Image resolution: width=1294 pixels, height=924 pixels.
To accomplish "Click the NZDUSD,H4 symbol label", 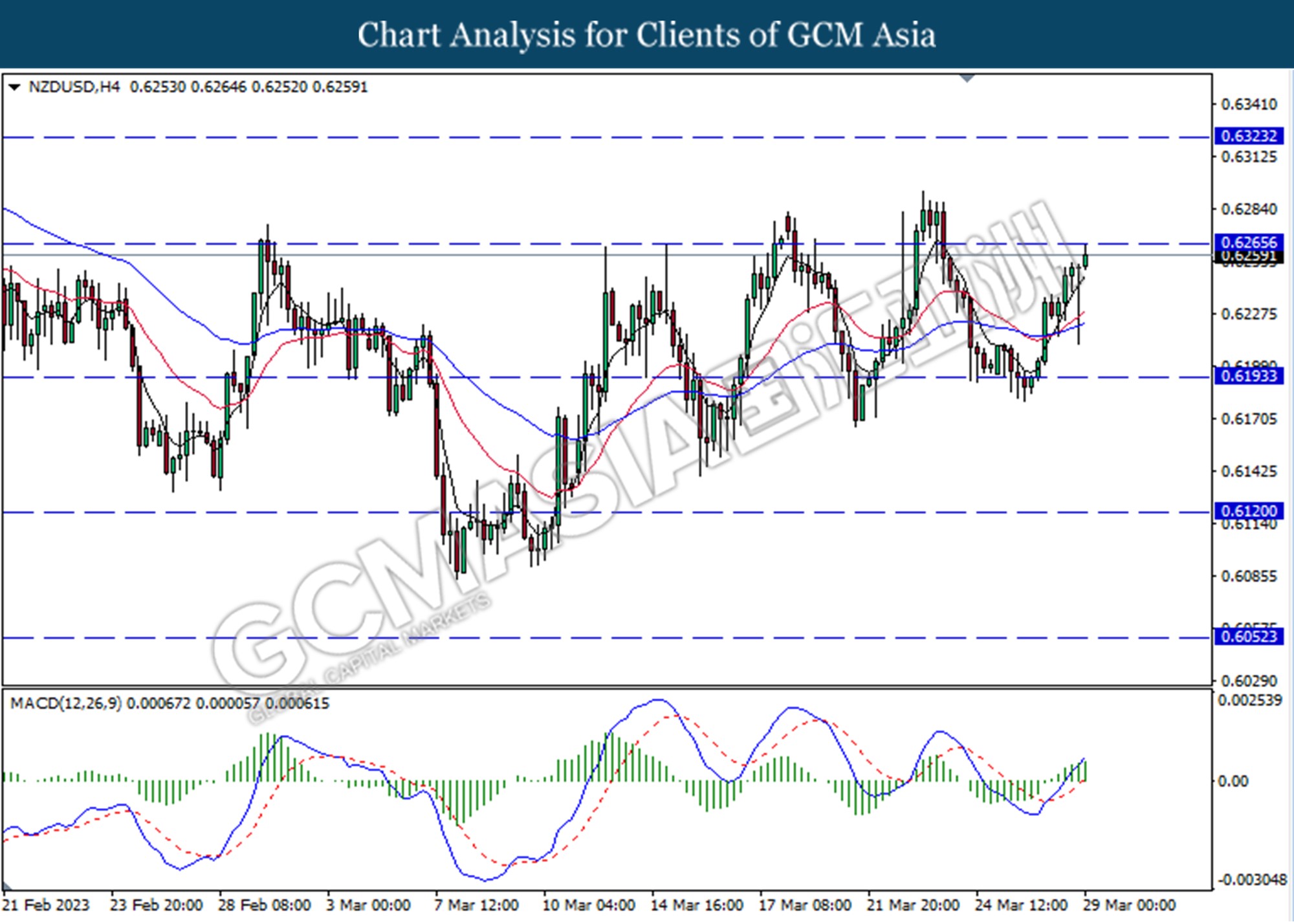I will click(x=74, y=87).
